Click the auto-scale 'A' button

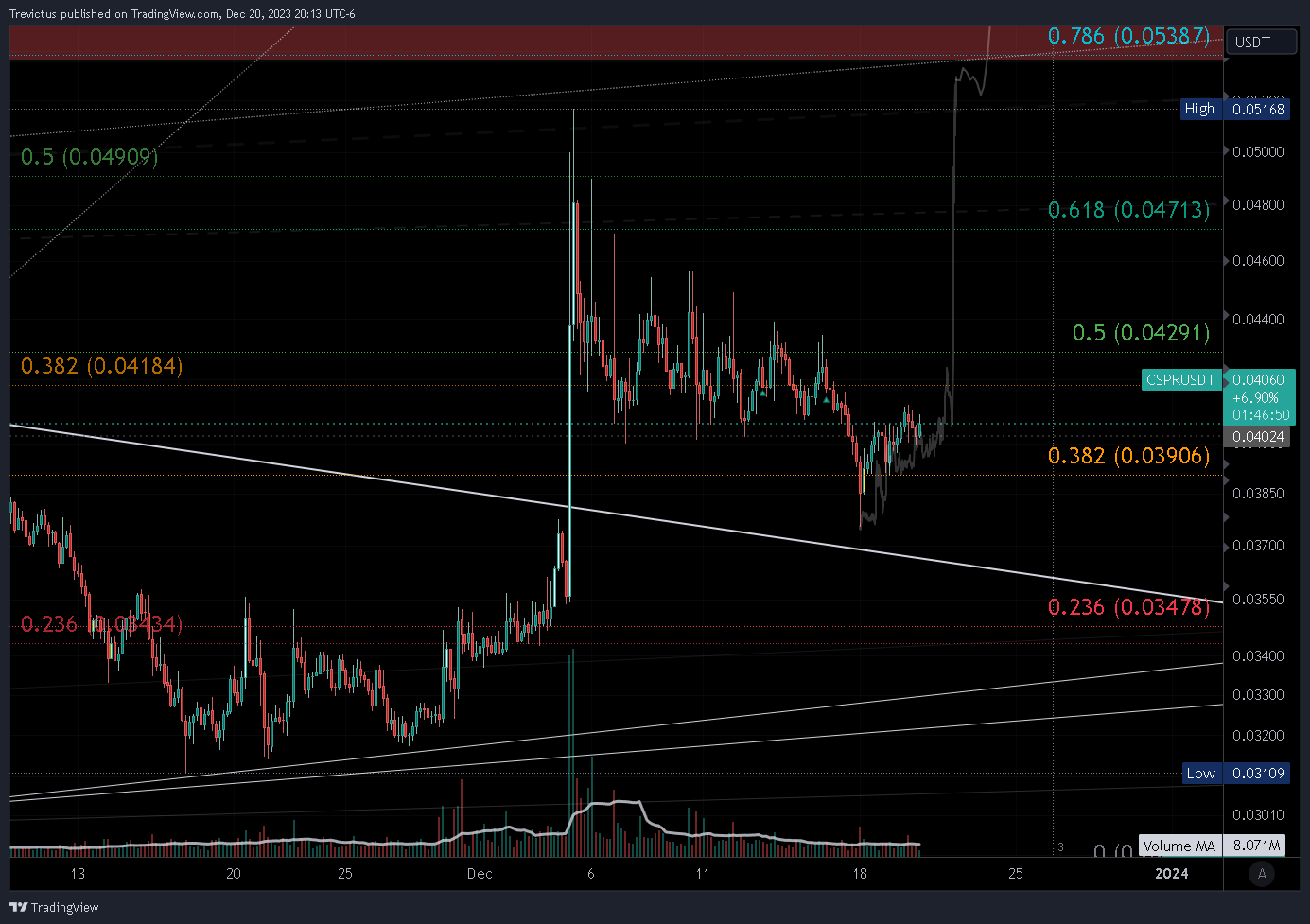1262,874
